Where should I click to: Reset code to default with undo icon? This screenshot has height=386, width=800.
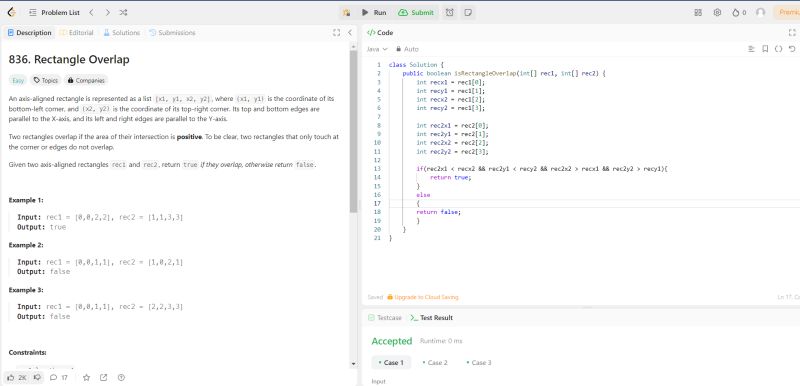[x=792, y=49]
